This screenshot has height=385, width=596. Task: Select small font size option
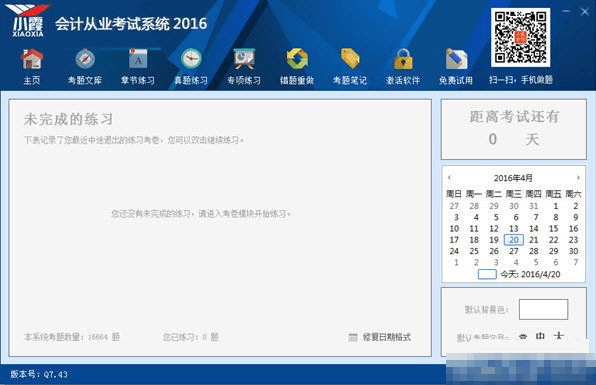pyautogui.click(x=523, y=336)
